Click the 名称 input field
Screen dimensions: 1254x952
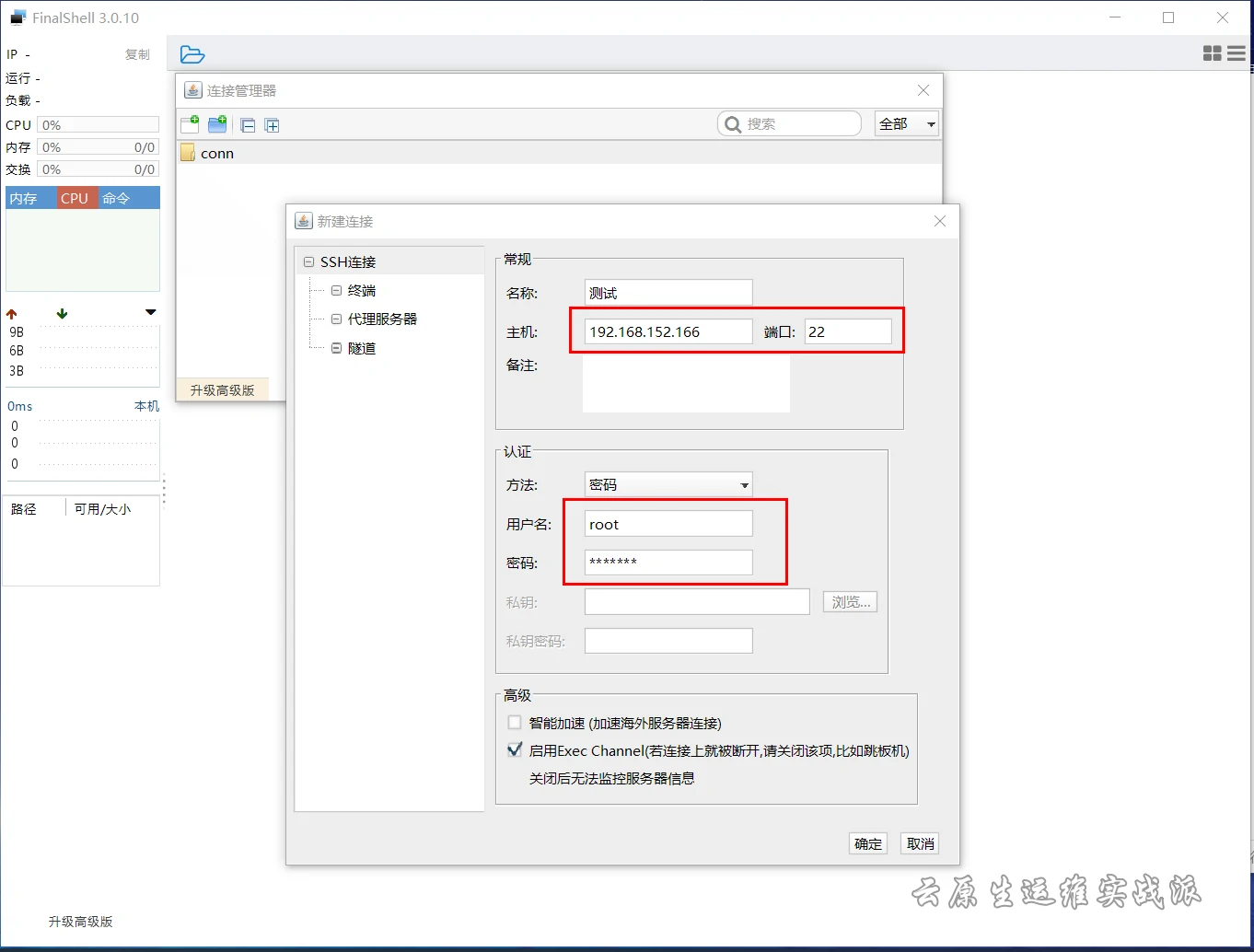click(x=668, y=293)
